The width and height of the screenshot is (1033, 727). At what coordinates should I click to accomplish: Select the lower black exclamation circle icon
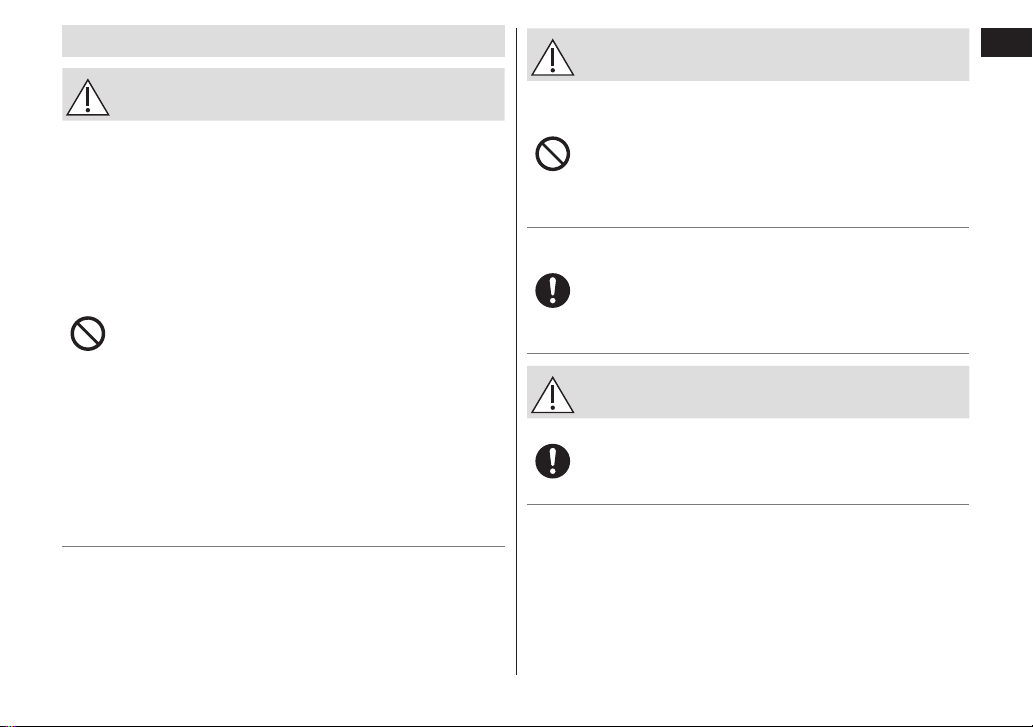pos(553,461)
